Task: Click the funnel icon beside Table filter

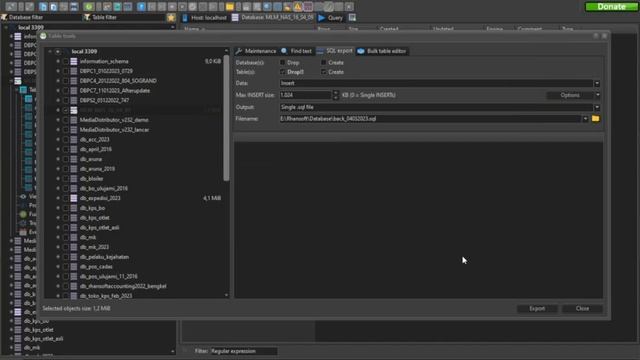Action: (x=87, y=18)
